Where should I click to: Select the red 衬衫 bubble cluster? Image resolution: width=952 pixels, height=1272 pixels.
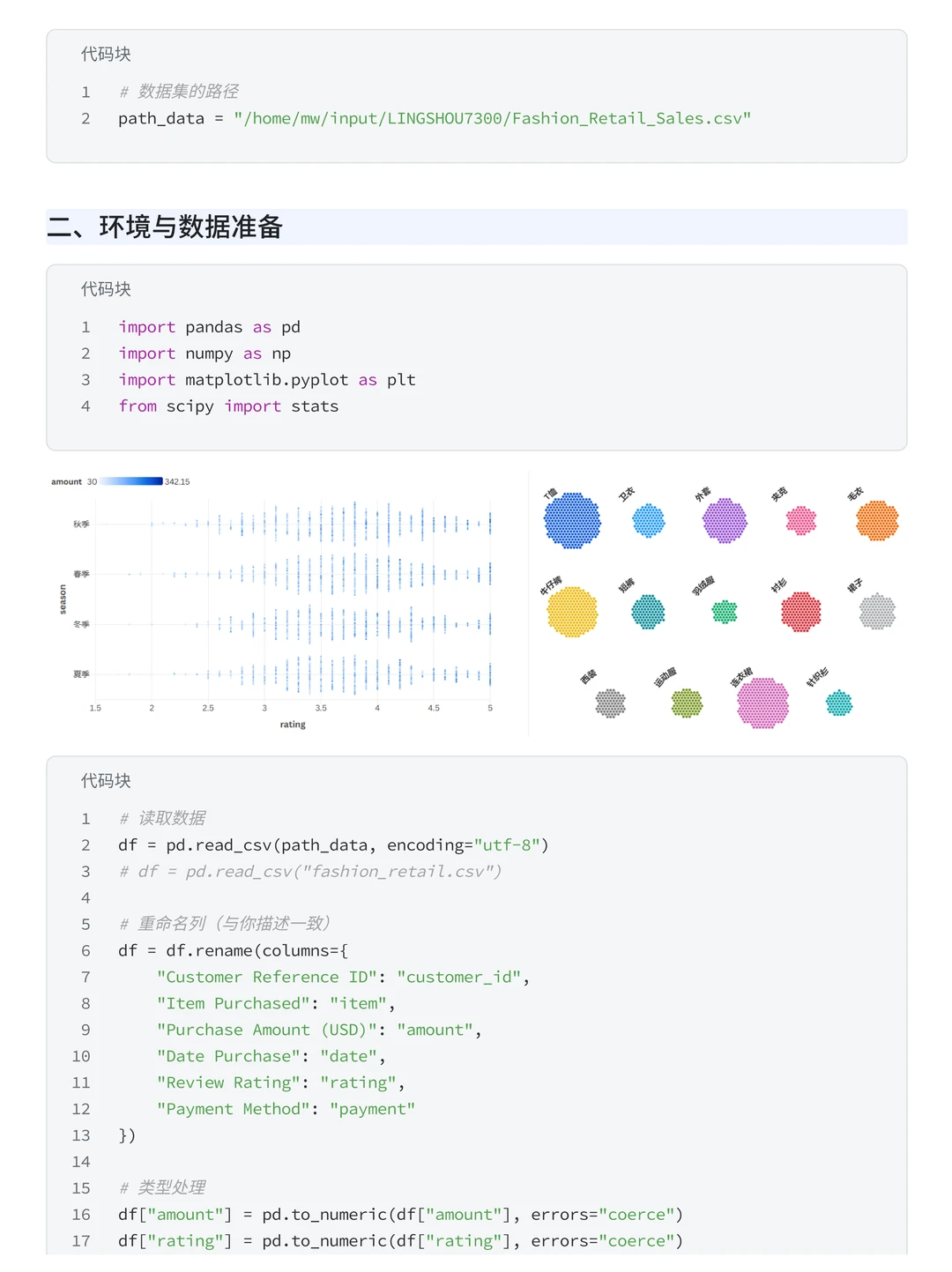pos(801,612)
